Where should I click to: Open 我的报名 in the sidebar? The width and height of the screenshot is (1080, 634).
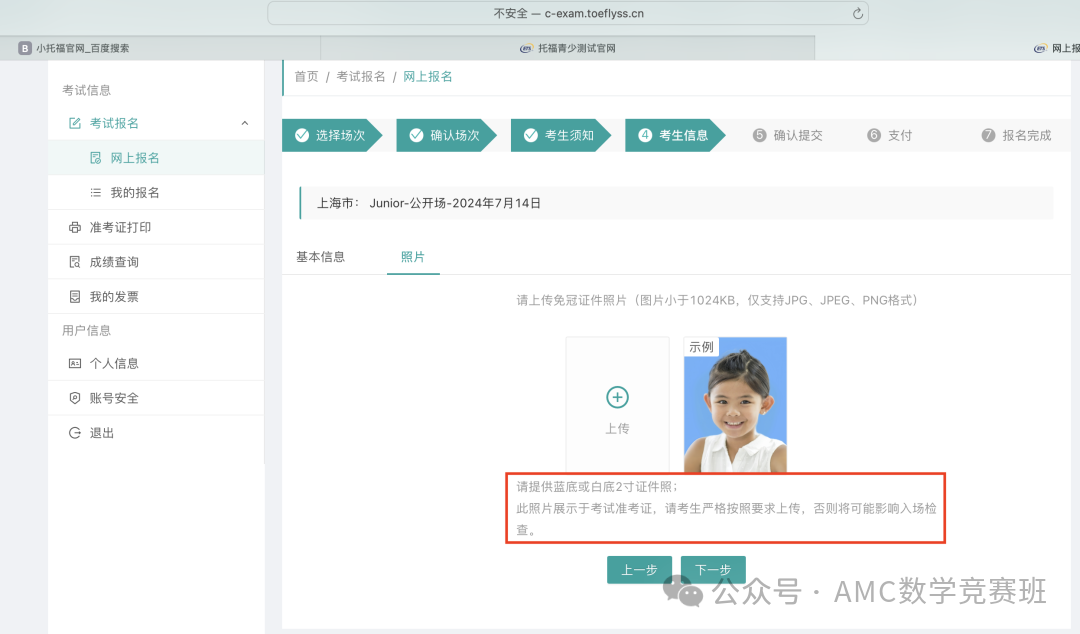tap(134, 193)
